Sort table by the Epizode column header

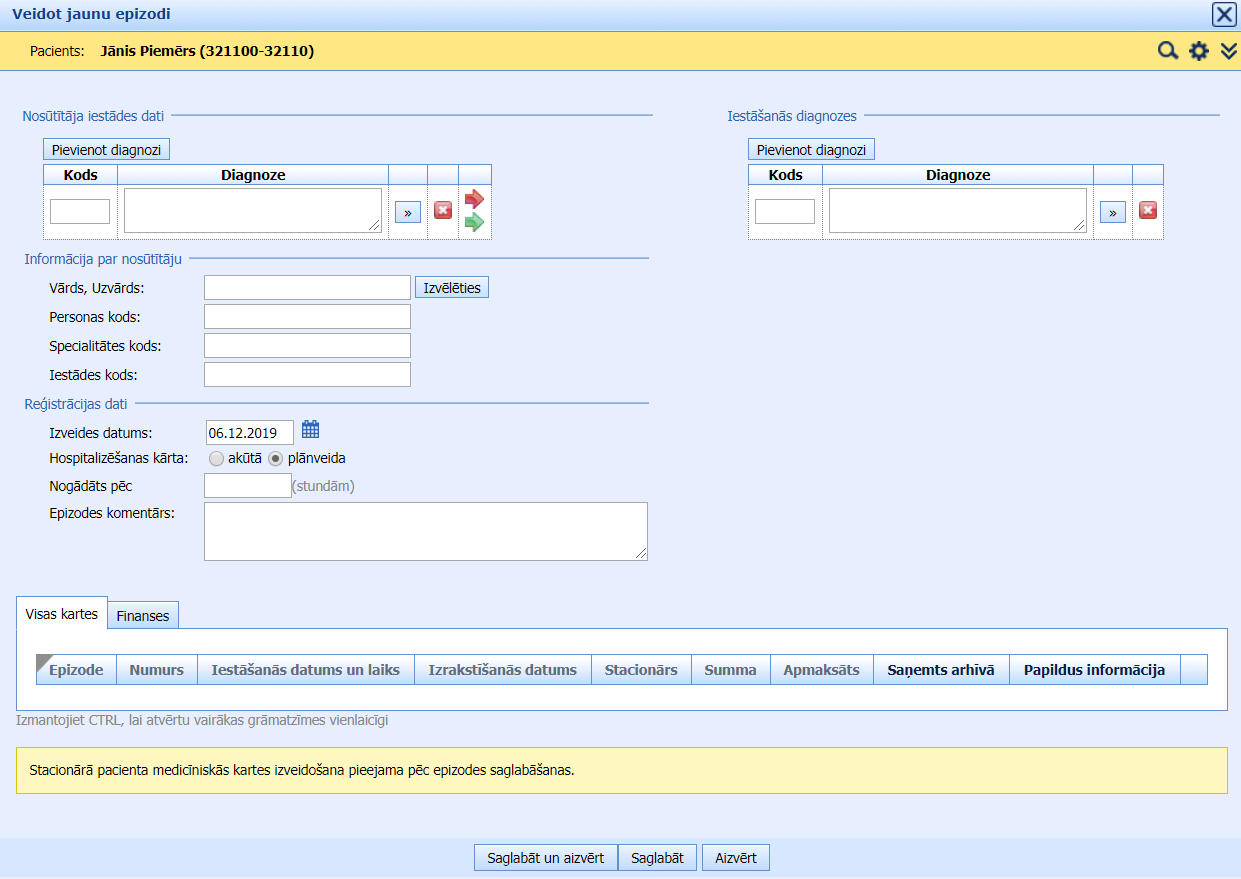pyautogui.click(x=76, y=670)
